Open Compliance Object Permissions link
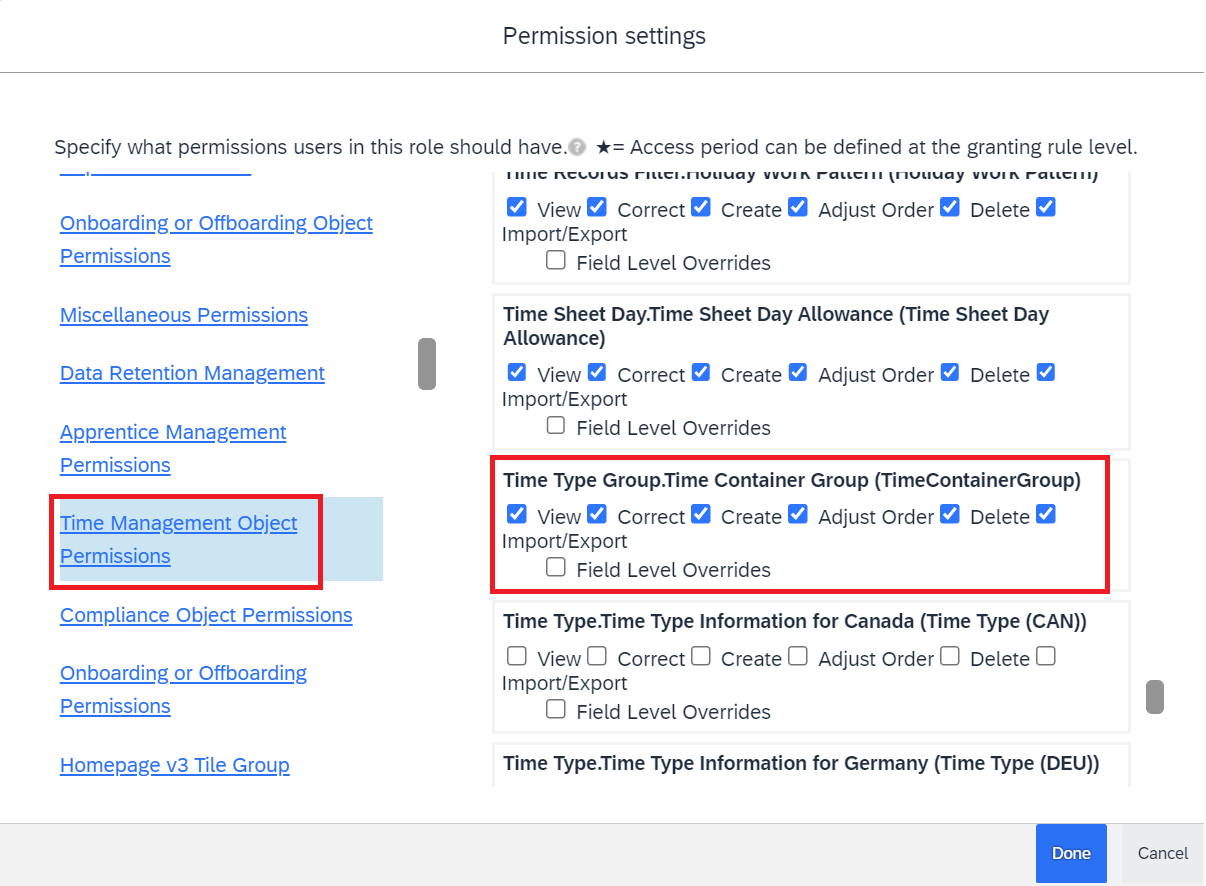This screenshot has width=1206, height=886. pos(206,614)
